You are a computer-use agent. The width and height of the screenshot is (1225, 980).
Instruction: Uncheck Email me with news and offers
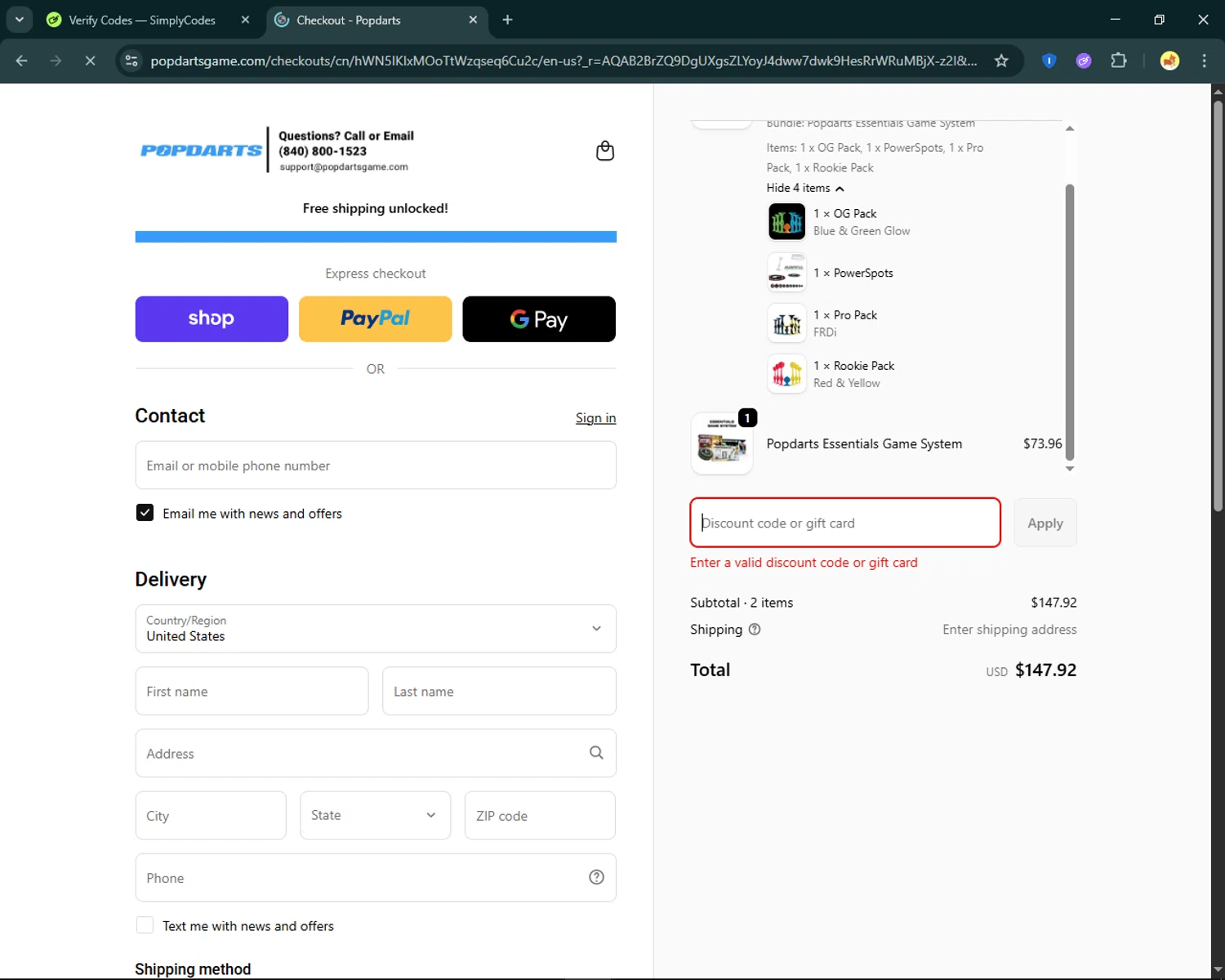coord(145,513)
